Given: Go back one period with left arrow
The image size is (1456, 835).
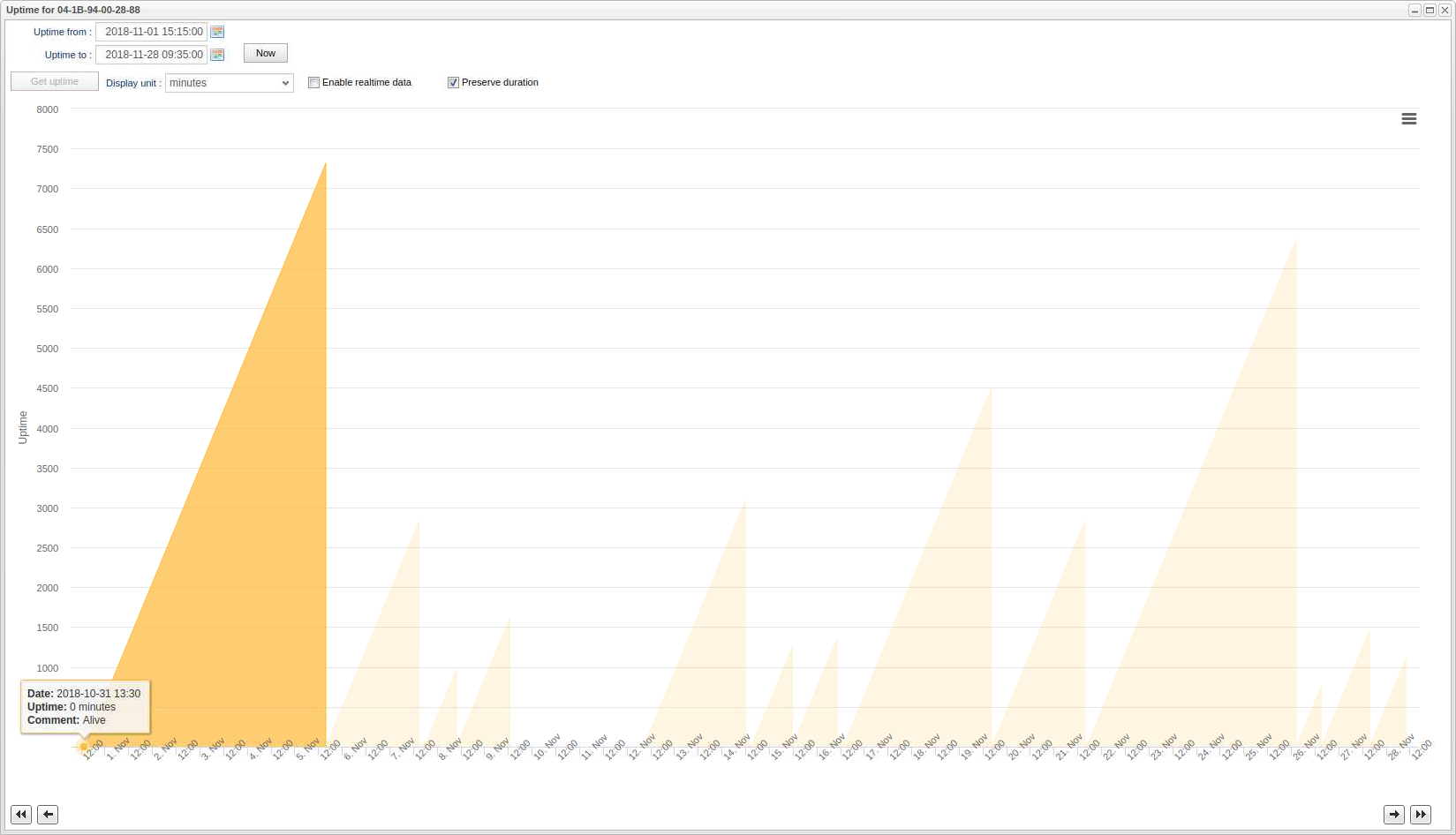Looking at the screenshot, I should [x=48, y=814].
